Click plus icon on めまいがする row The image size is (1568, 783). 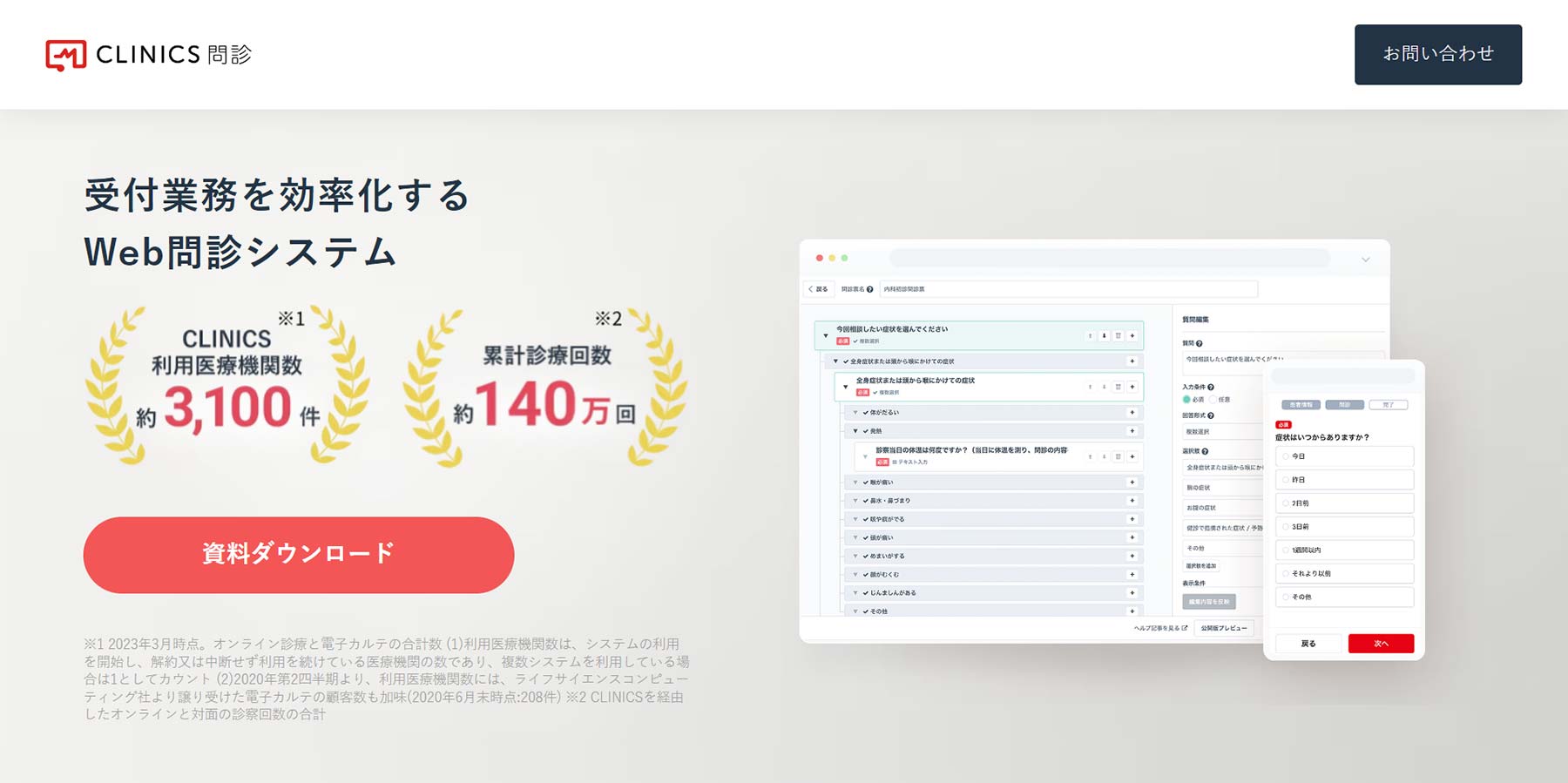click(x=1132, y=556)
